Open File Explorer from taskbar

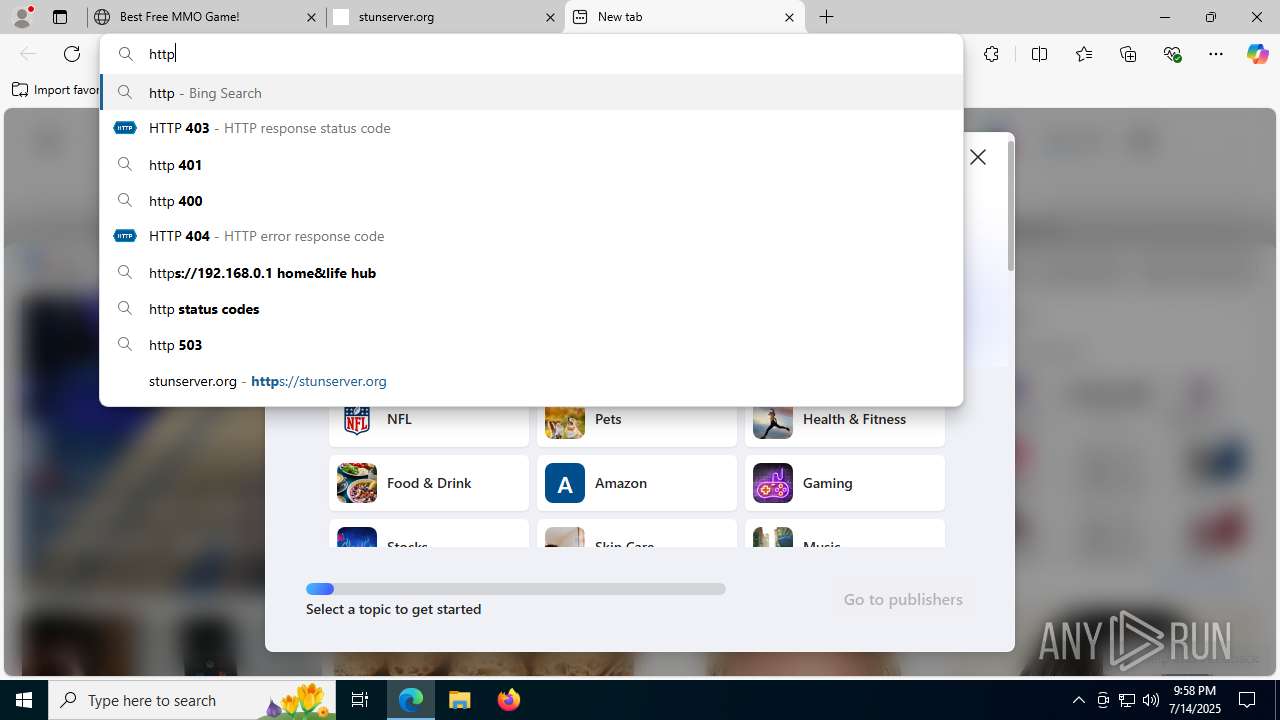(459, 700)
